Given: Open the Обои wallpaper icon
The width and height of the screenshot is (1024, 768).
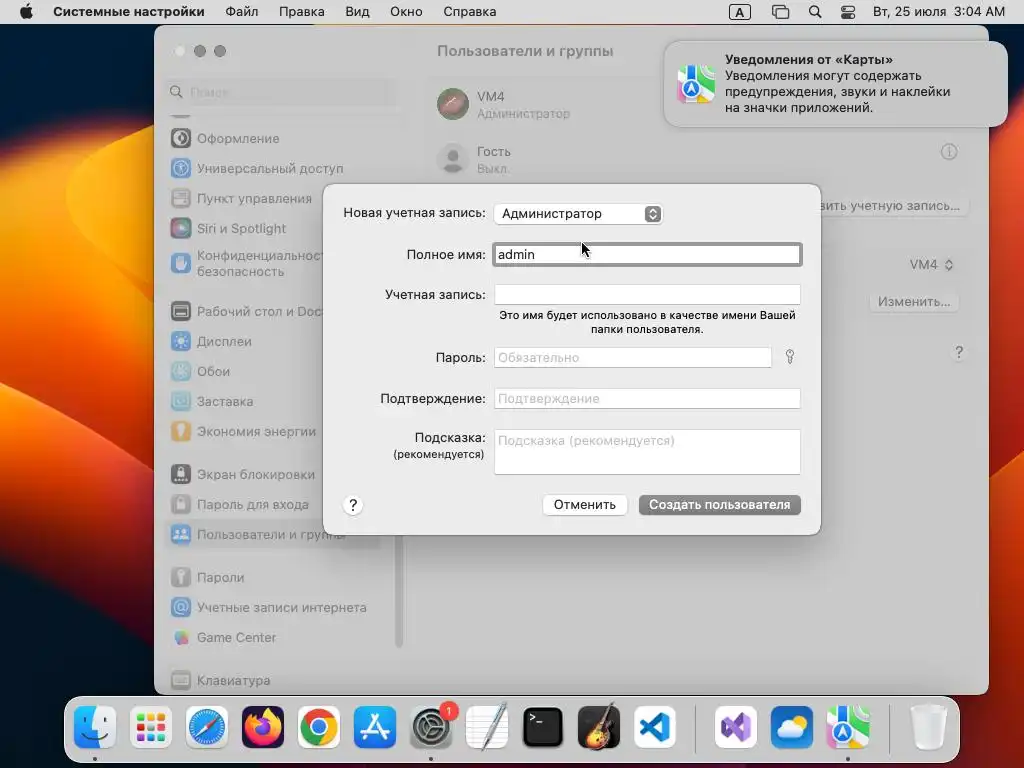Looking at the screenshot, I should [181, 372].
